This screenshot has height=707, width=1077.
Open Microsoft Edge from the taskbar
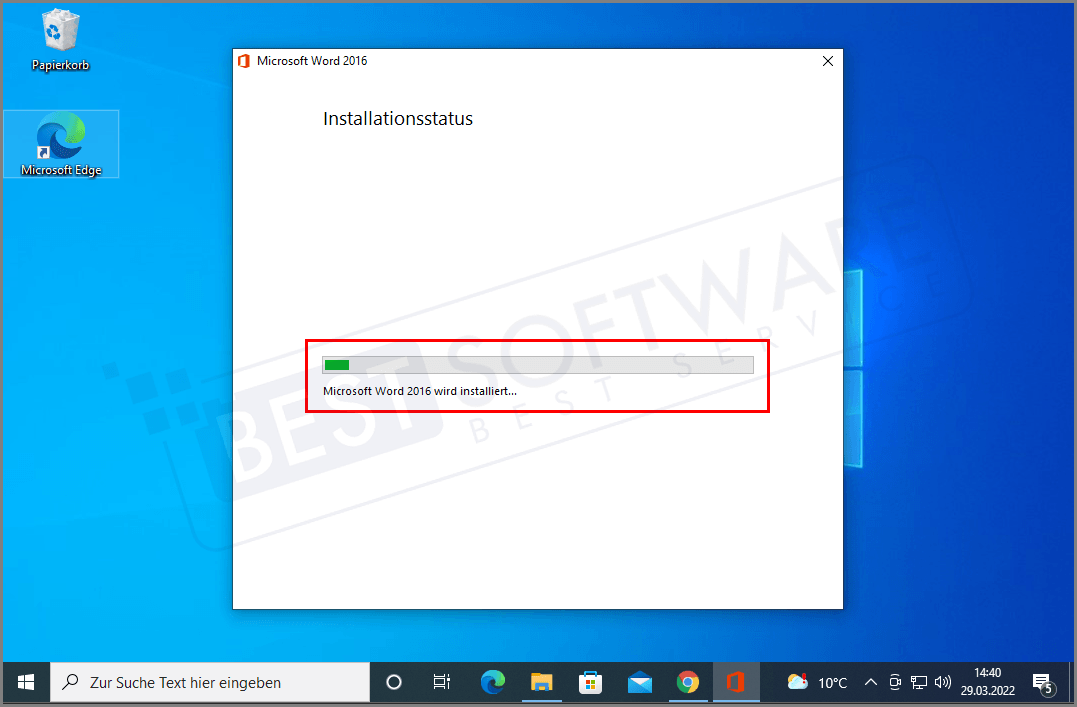[492, 682]
